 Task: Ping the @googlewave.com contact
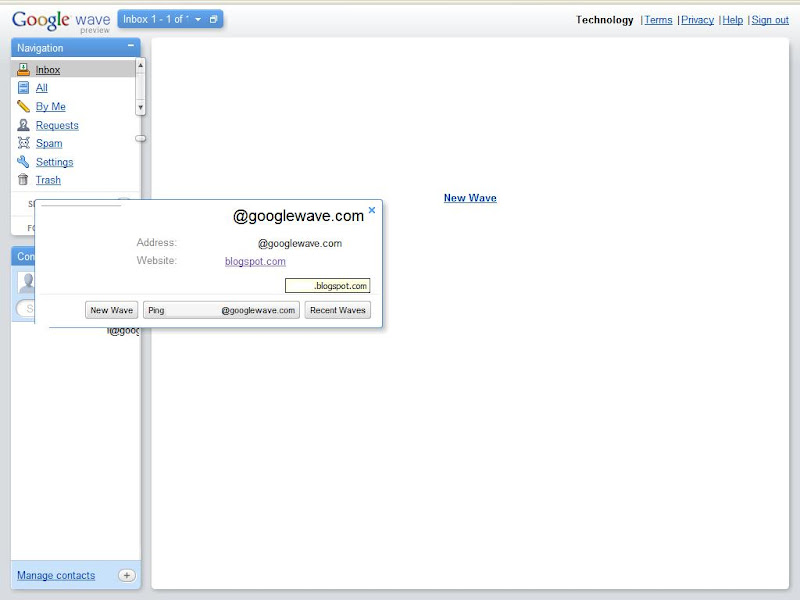click(221, 310)
